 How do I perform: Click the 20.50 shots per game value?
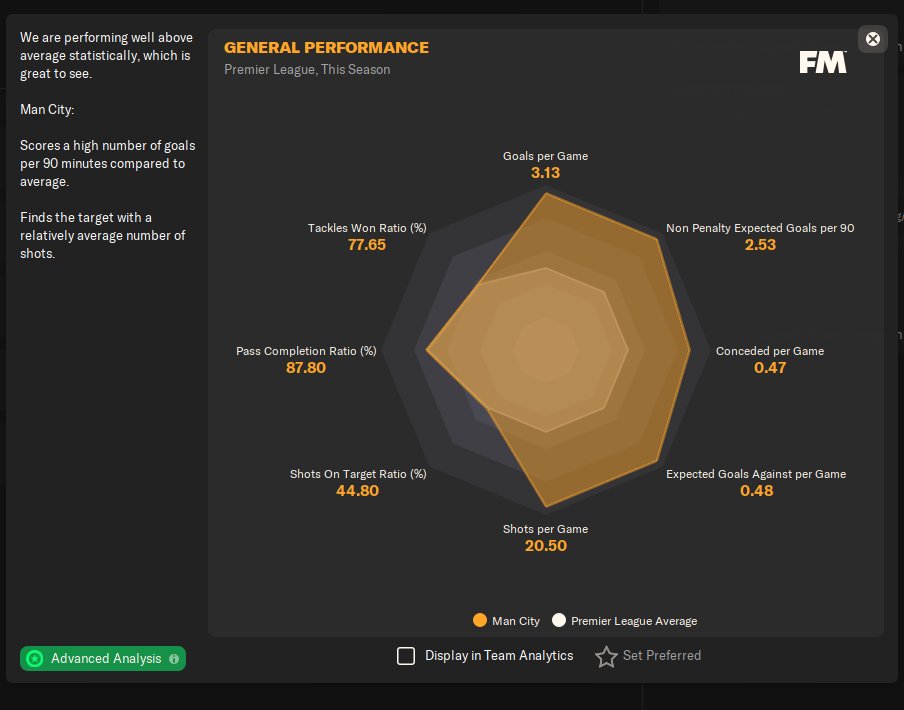[x=545, y=545]
